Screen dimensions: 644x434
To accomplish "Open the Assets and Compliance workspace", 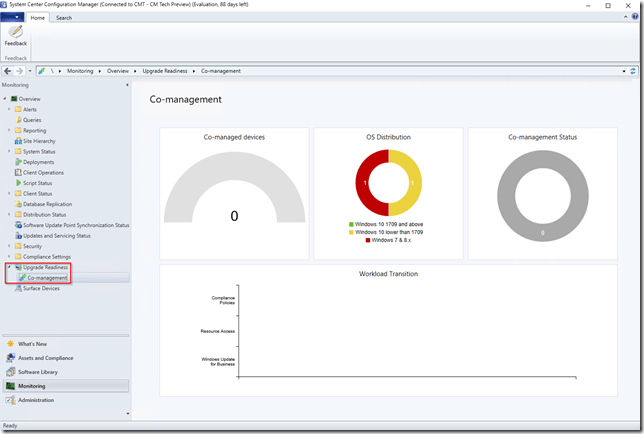I will click(x=45, y=357).
